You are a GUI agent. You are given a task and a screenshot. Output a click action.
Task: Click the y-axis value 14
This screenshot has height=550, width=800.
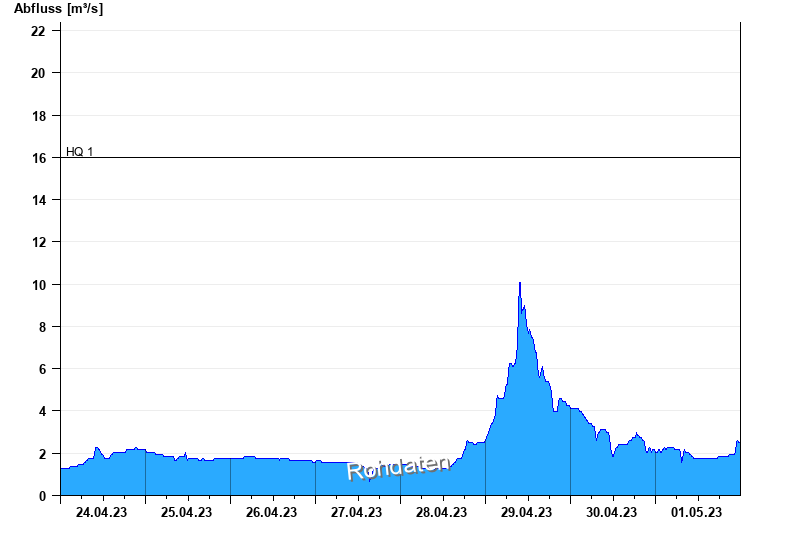38,201
